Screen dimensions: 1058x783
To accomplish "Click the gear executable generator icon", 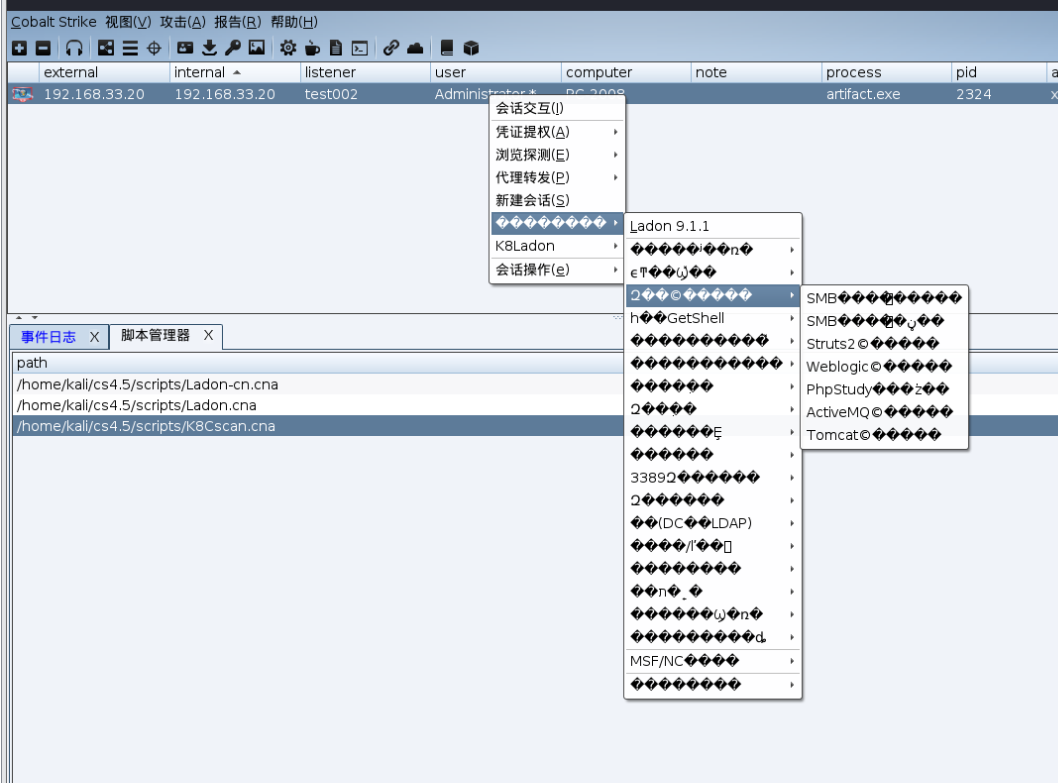I will [x=288, y=48].
